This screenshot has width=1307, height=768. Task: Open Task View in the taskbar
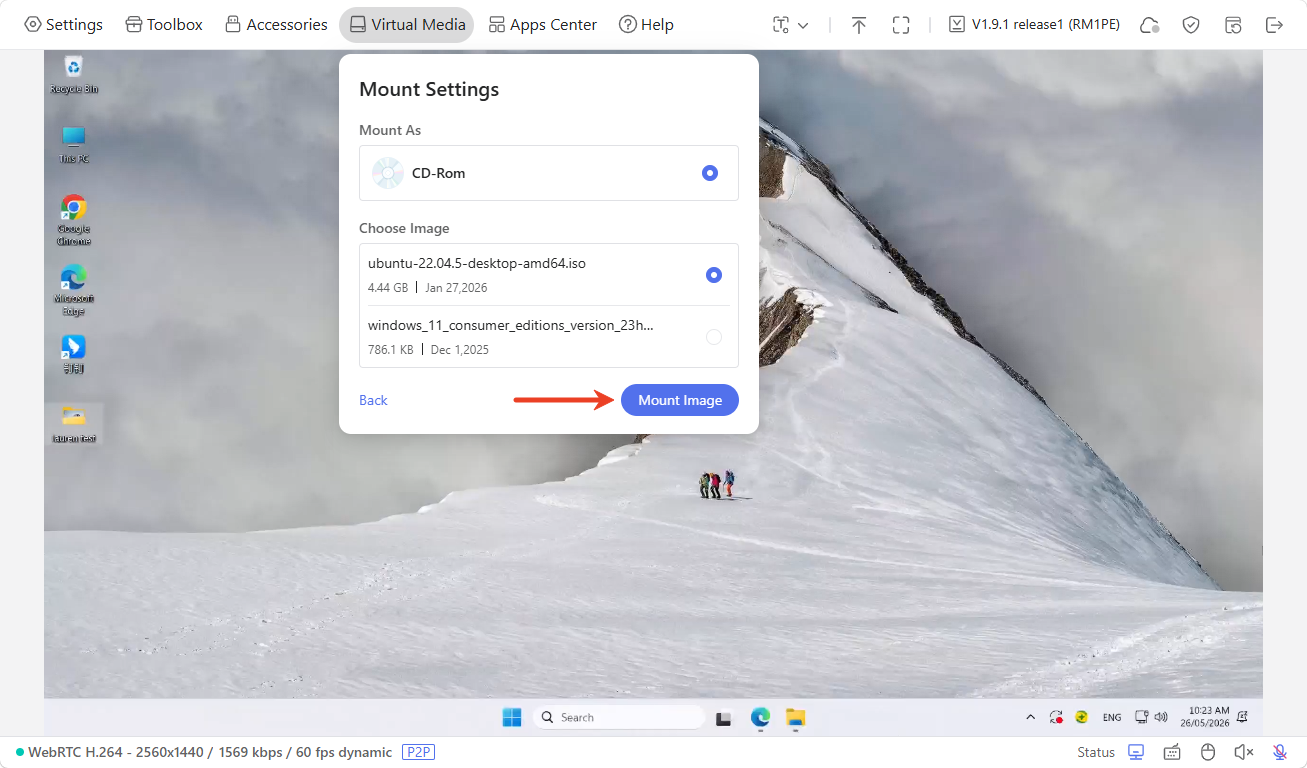tap(725, 717)
